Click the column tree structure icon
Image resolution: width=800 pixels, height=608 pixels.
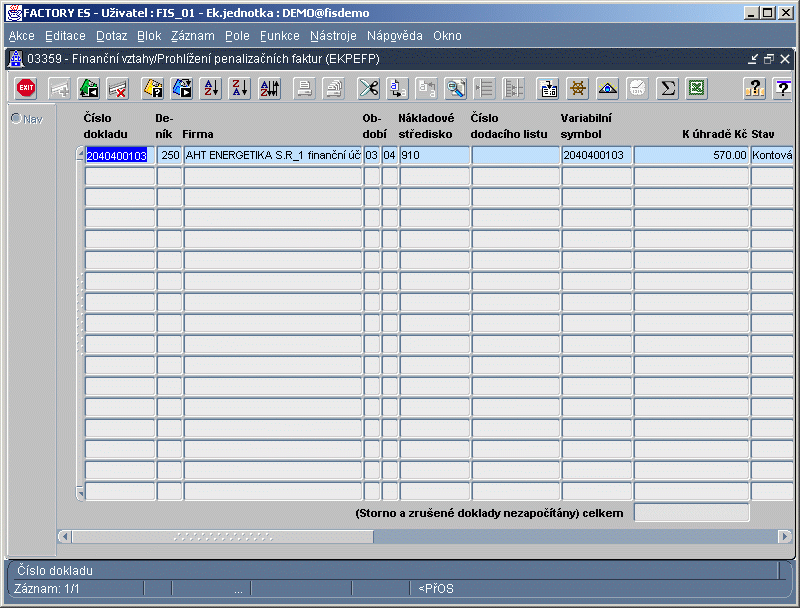click(x=513, y=88)
